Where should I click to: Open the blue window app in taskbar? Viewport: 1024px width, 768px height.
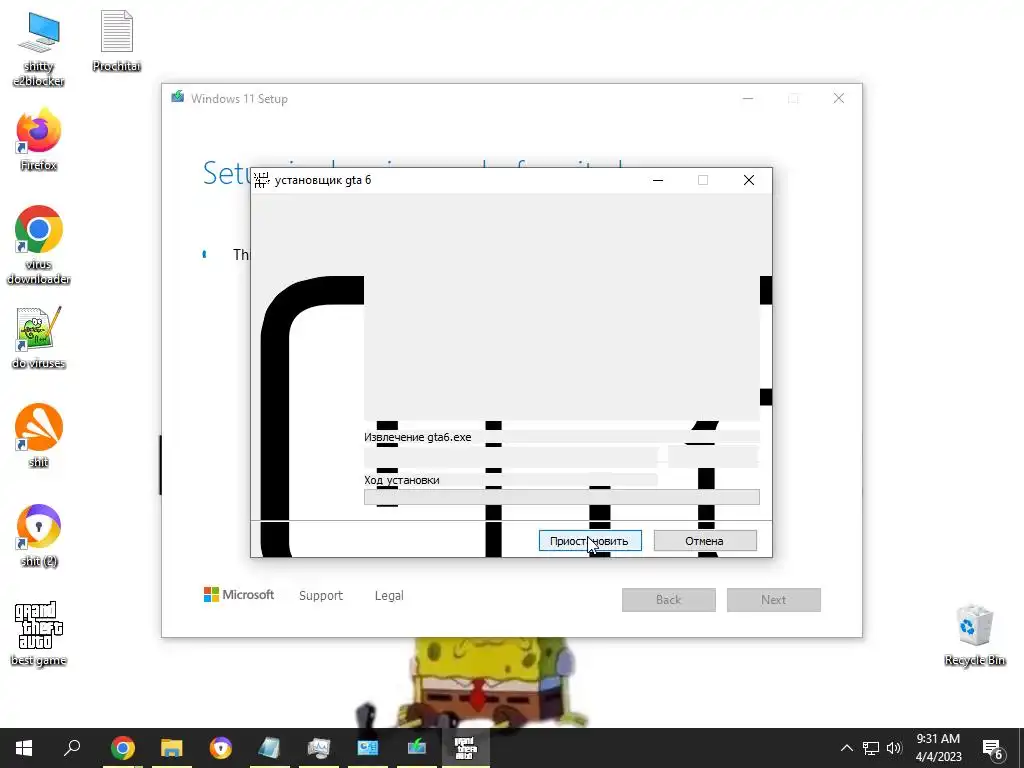(368, 748)
